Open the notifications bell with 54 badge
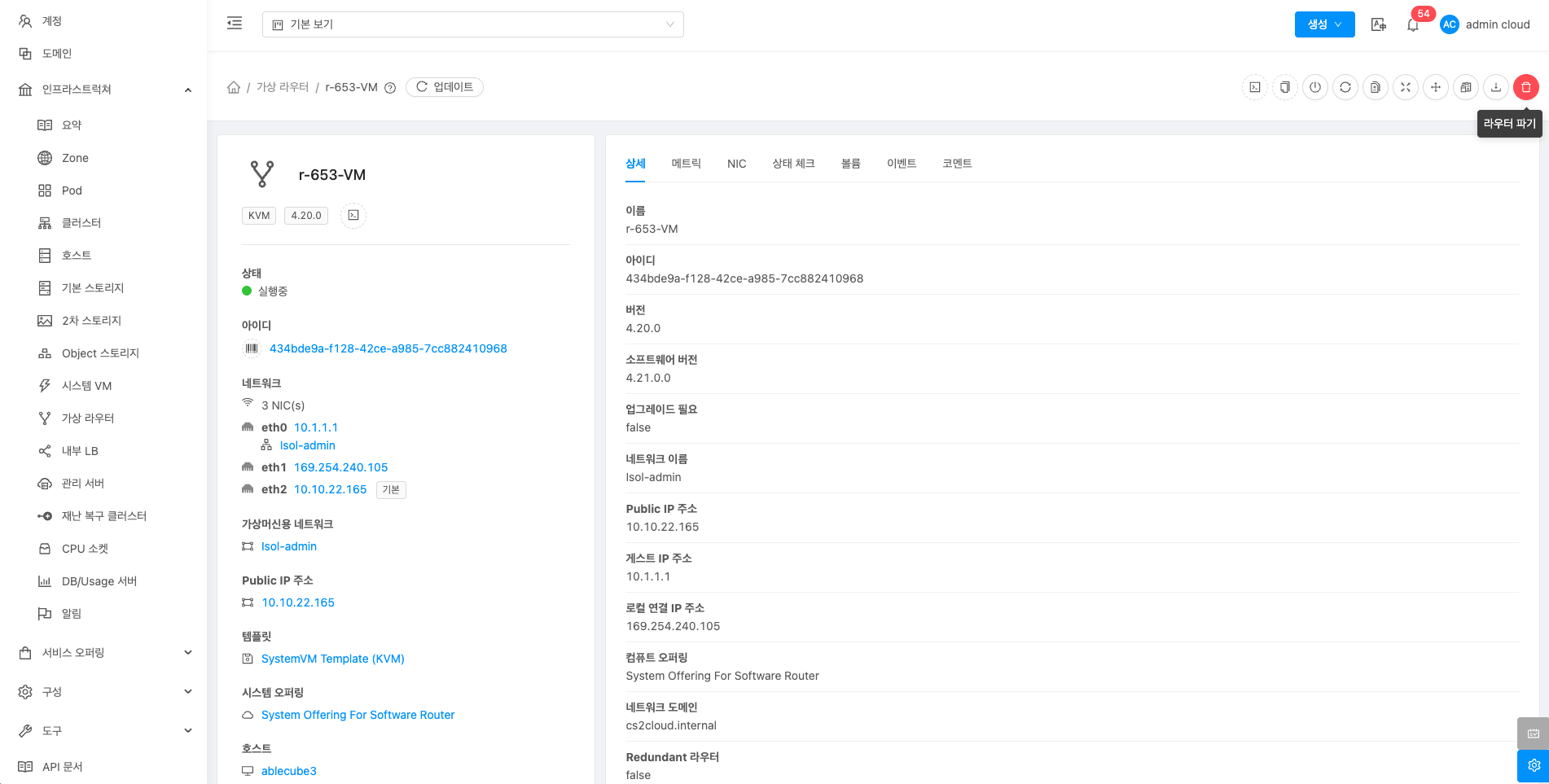The image size is (1549, 784). 1413,24
